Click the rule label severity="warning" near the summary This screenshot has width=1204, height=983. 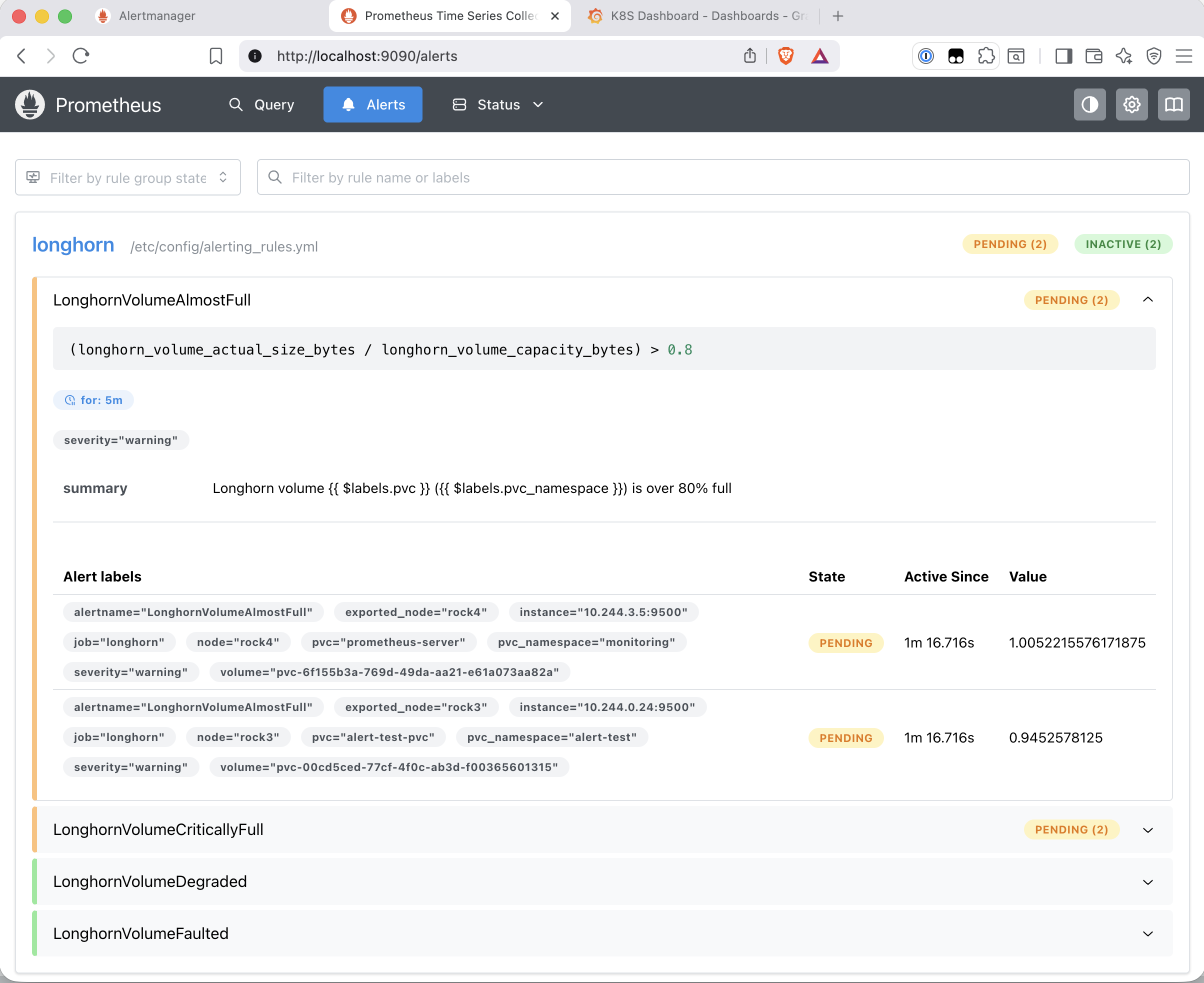point(120,440)
